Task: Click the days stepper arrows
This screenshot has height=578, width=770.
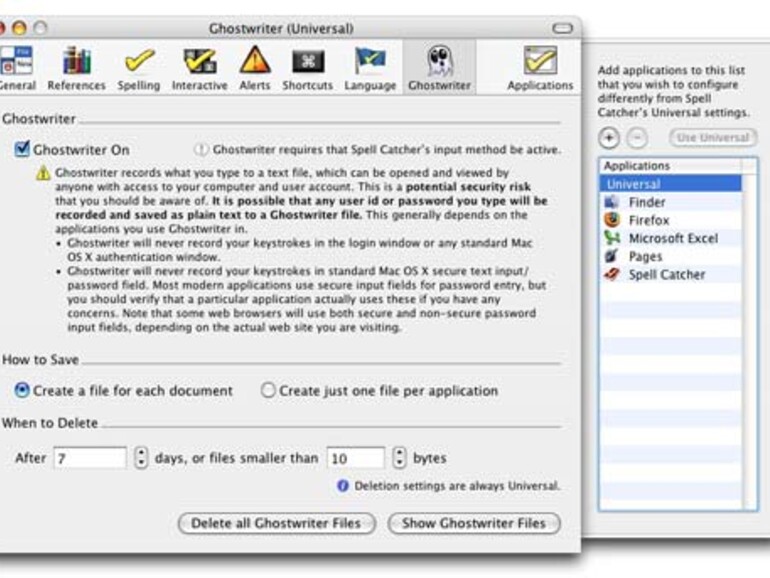Action: tap(141, 458)
